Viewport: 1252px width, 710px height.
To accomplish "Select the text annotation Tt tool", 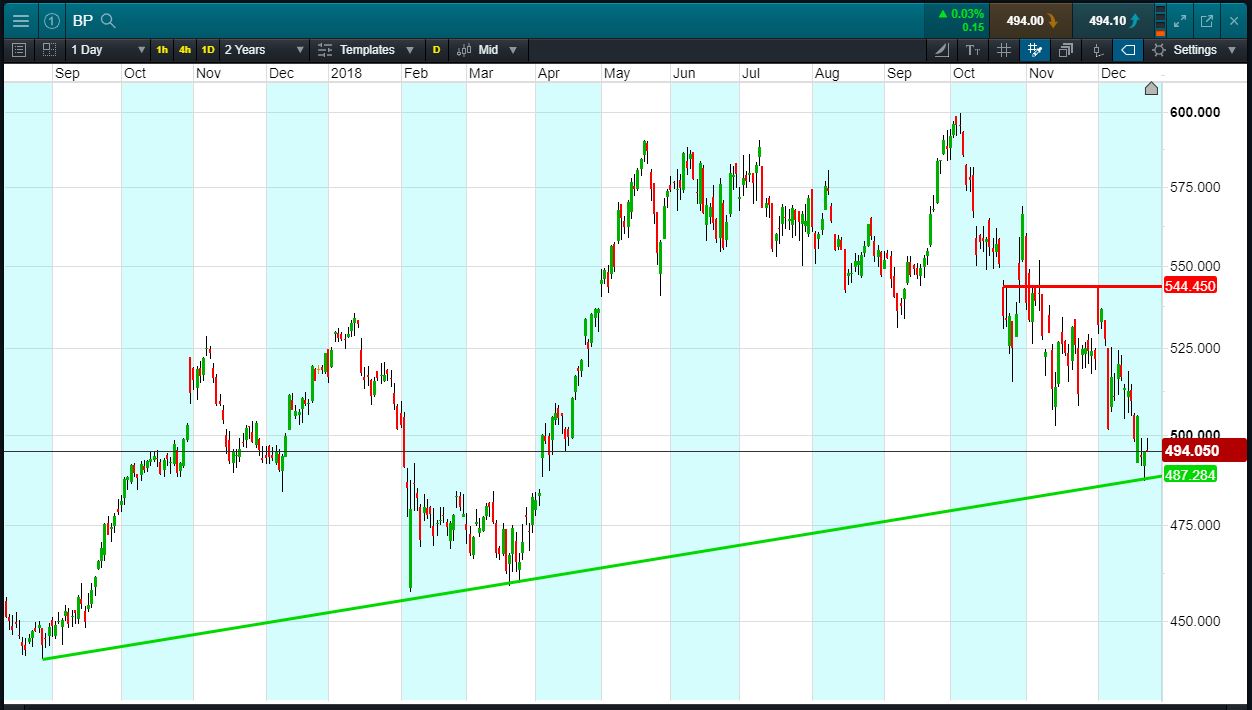I will 974,49.
